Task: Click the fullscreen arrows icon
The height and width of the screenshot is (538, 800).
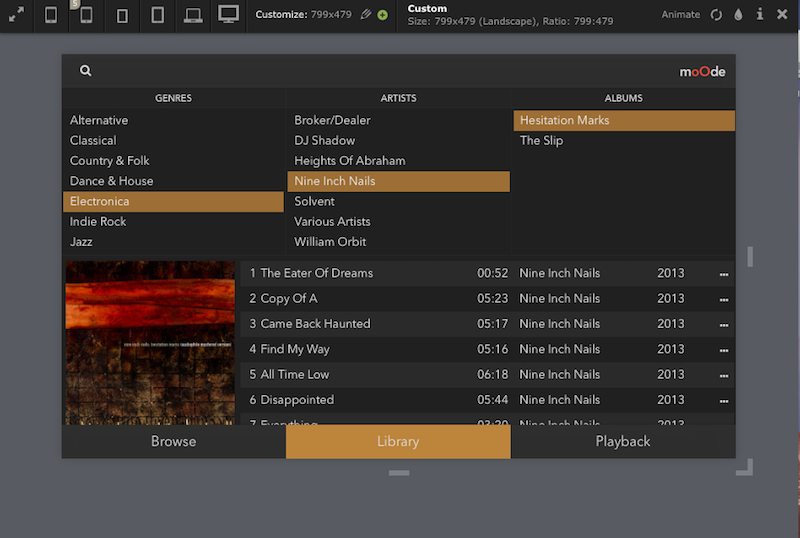Action: click(x=16, y=15)
